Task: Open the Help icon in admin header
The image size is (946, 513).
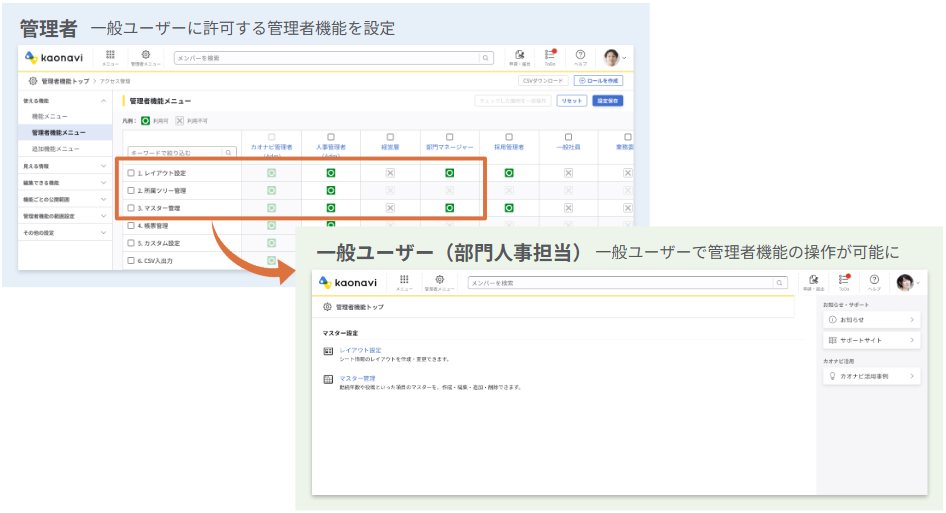Action: [x=580, y=56]
